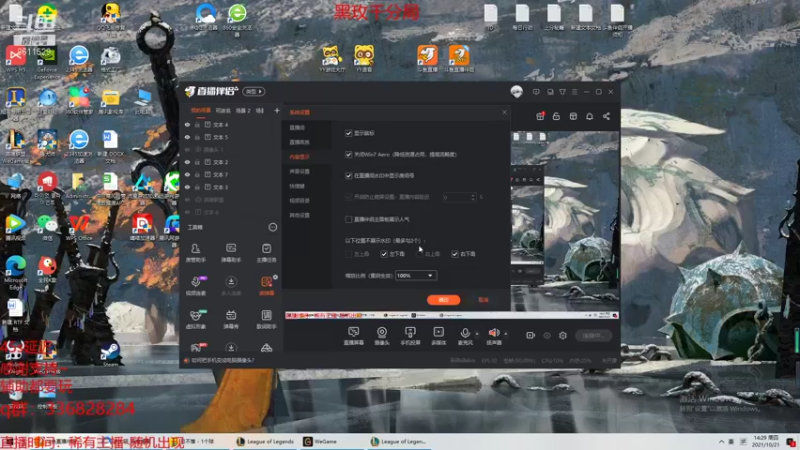
Task: Close the system settings panel
Action: [504, 112]
